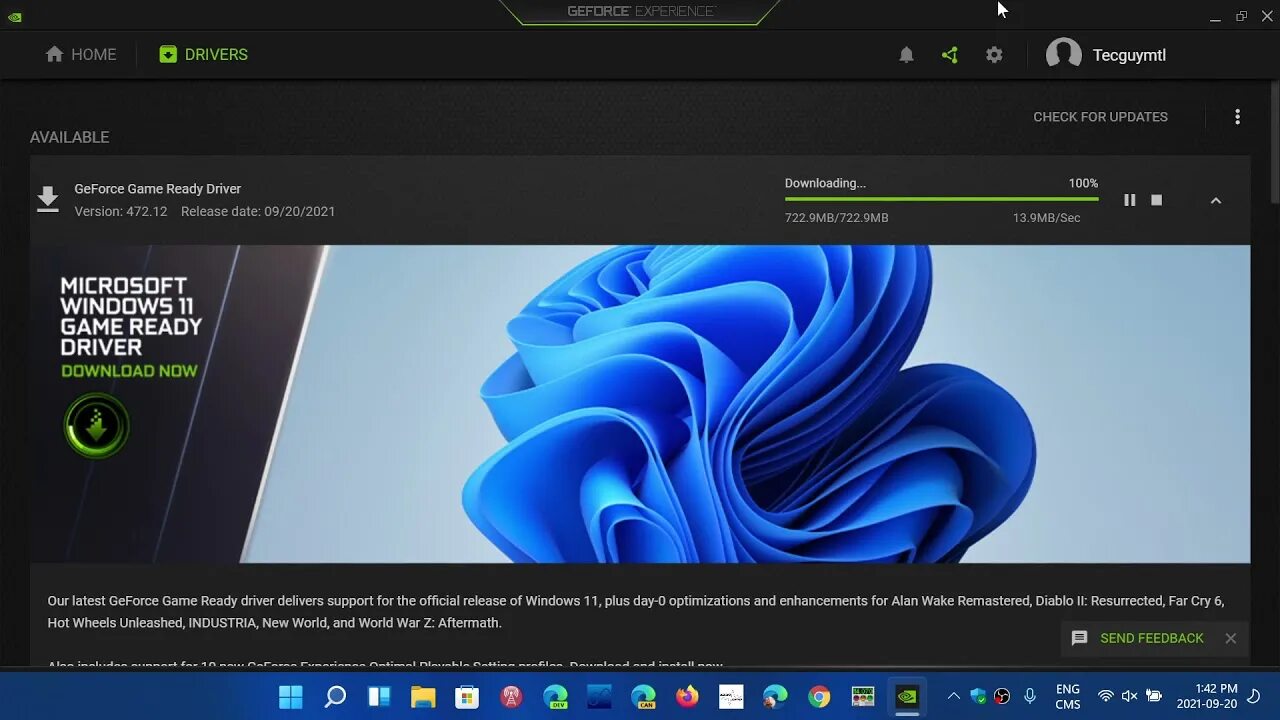
Task: Open Google Chrome from the taskbar
Action: 819,696
